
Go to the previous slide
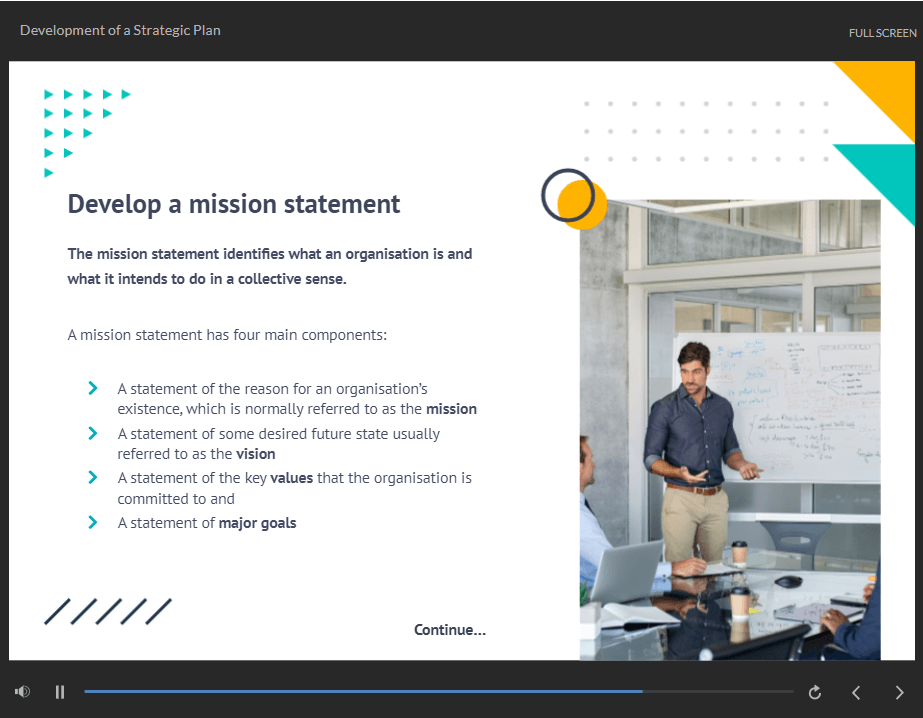coord(856,692)
